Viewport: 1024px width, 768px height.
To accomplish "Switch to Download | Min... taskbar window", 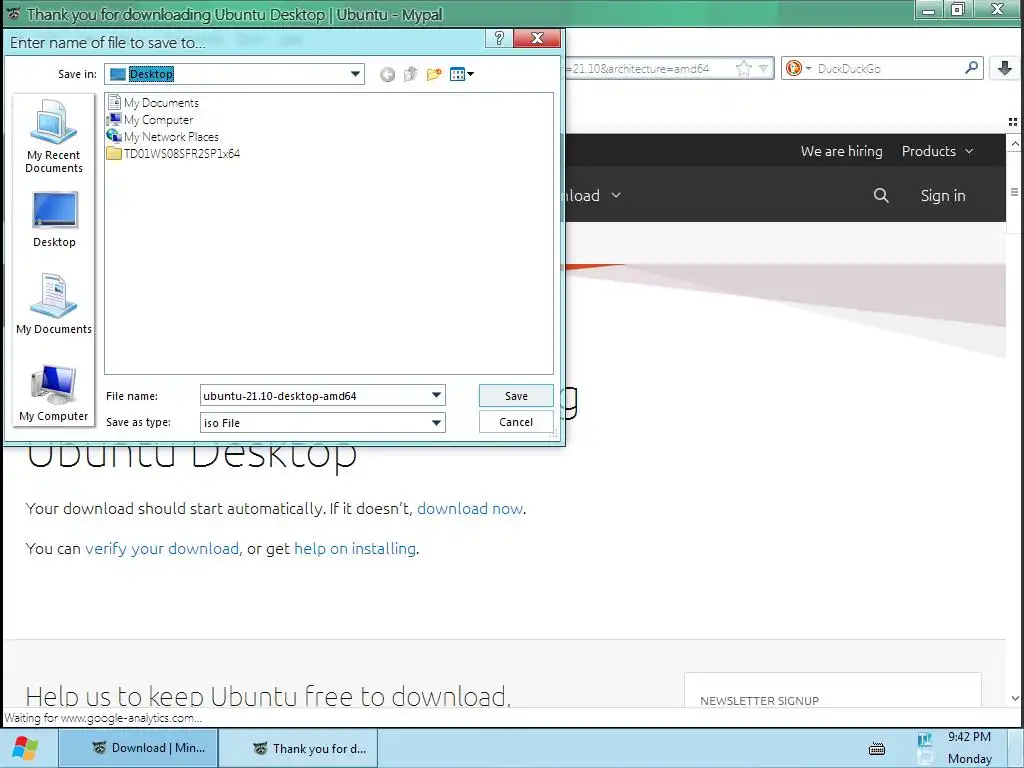I will tap(138, 748).
